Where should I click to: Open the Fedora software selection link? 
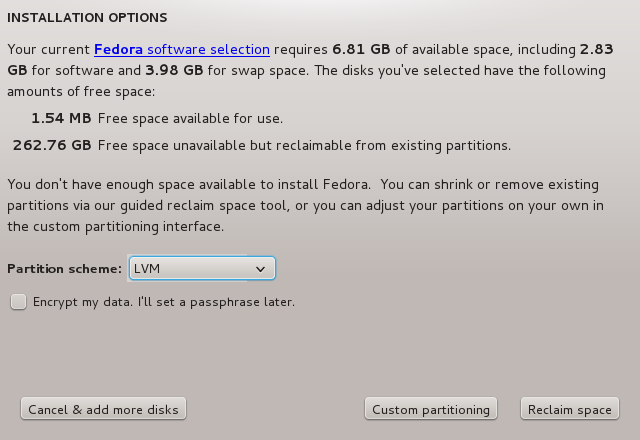(x=182, y=49)
